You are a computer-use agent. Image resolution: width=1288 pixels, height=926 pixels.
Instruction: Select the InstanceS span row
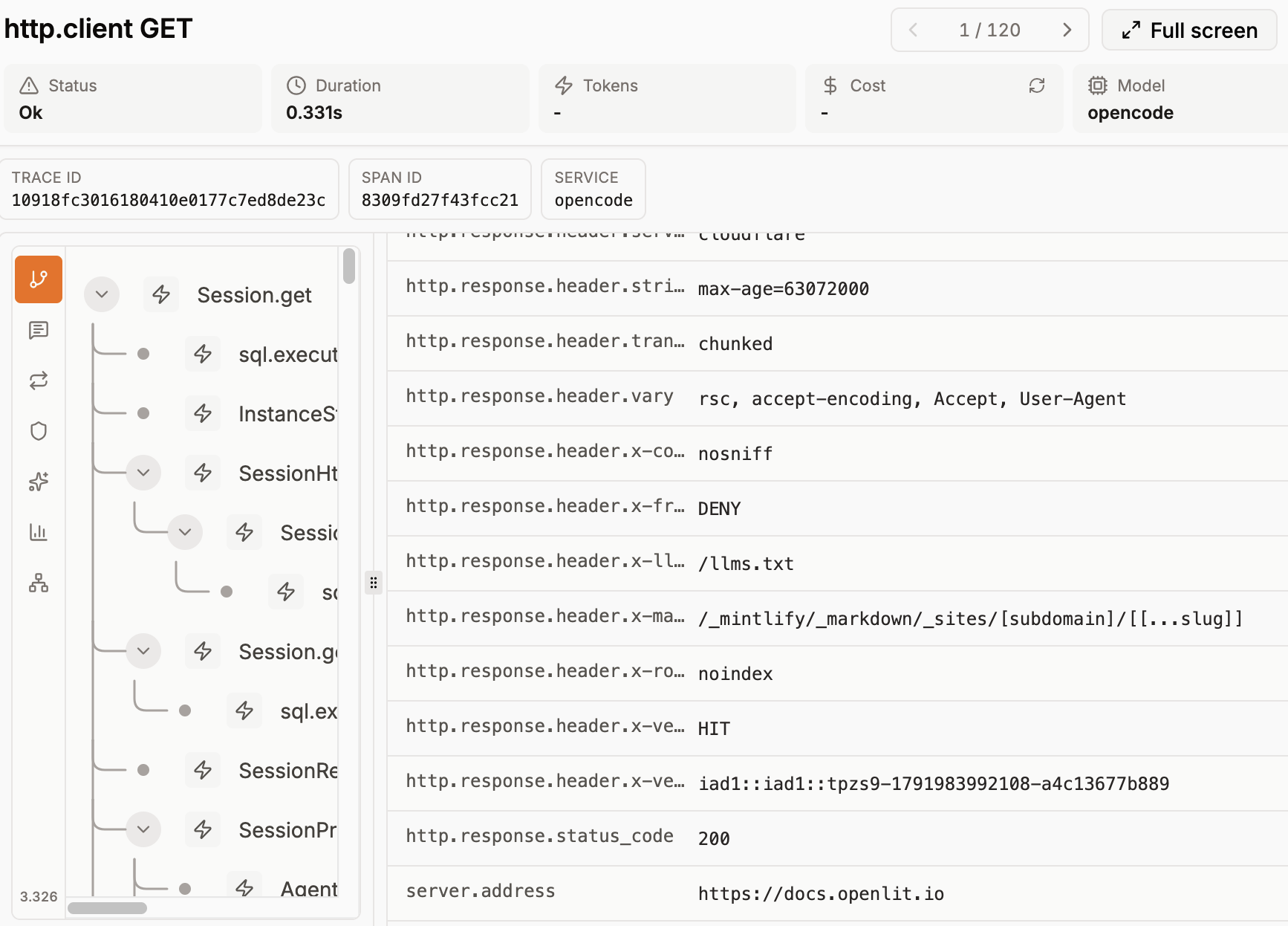pyautogui.click(x=288, y=414)
